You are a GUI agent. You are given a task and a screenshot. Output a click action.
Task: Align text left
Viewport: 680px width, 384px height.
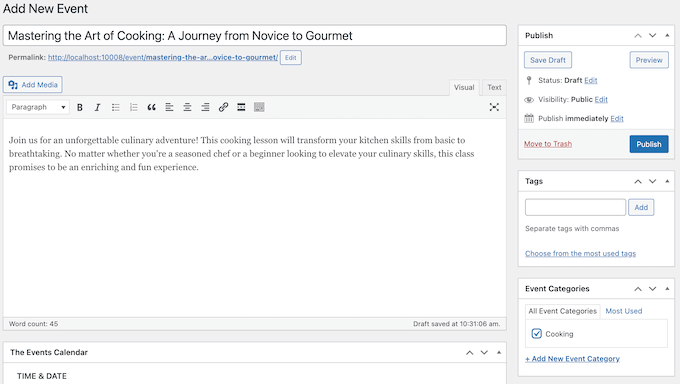click(x=169, y=107)
